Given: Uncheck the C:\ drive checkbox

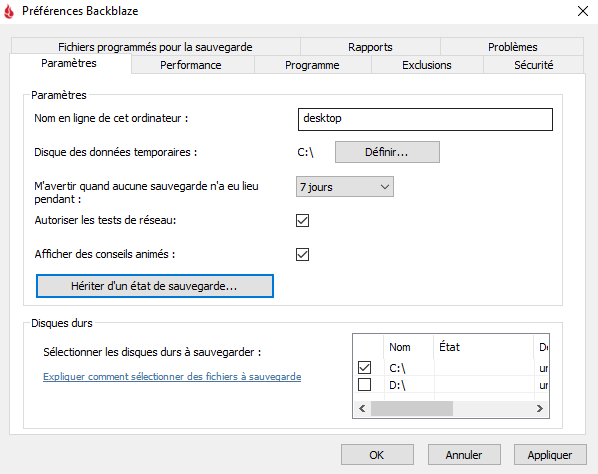Looking at the screenshot, I should 365,368.
